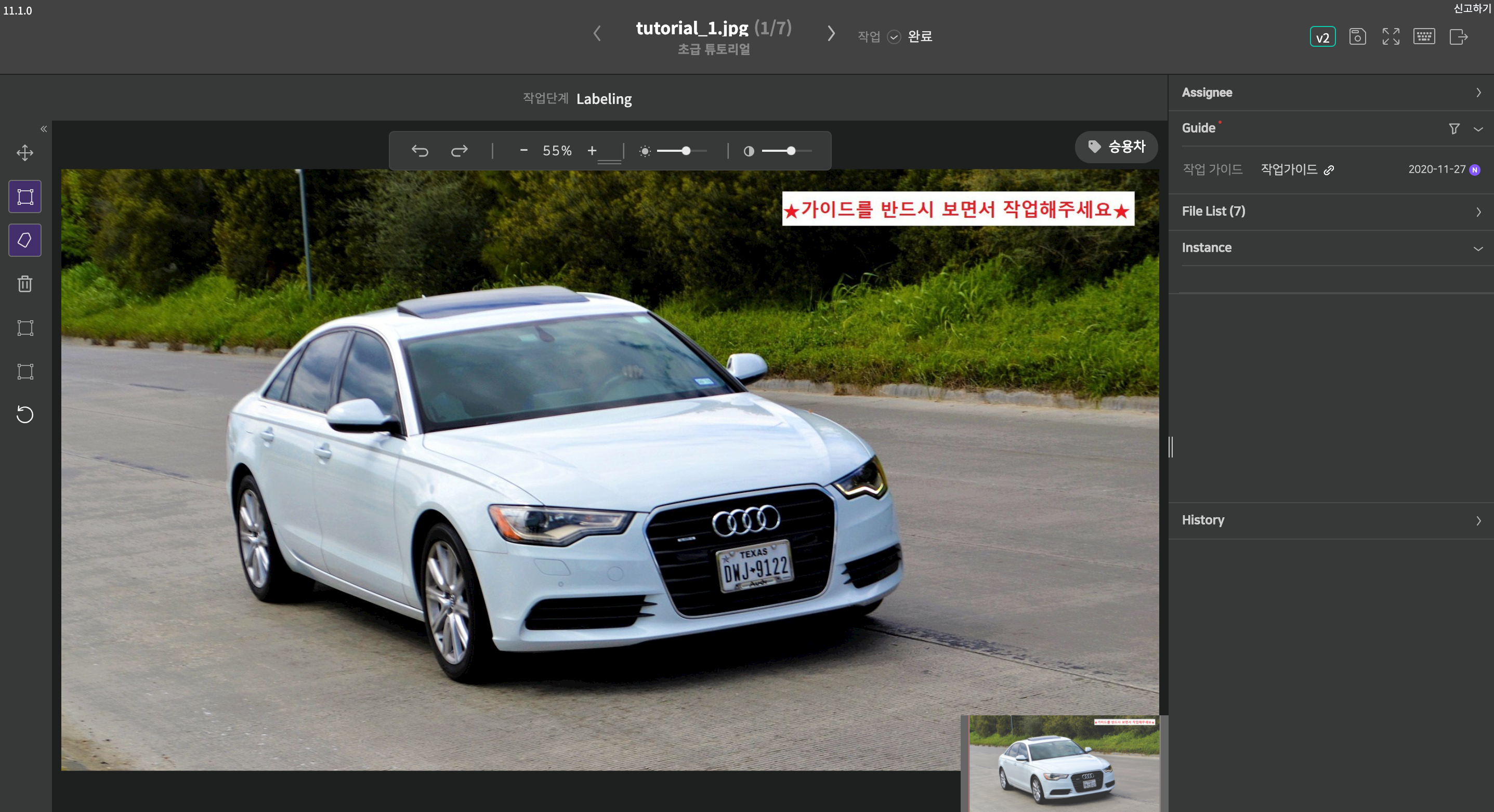Viewport: 1494px width, 812px height.
Task: Click the 55% zoom value
Action: tap(557, 151)
